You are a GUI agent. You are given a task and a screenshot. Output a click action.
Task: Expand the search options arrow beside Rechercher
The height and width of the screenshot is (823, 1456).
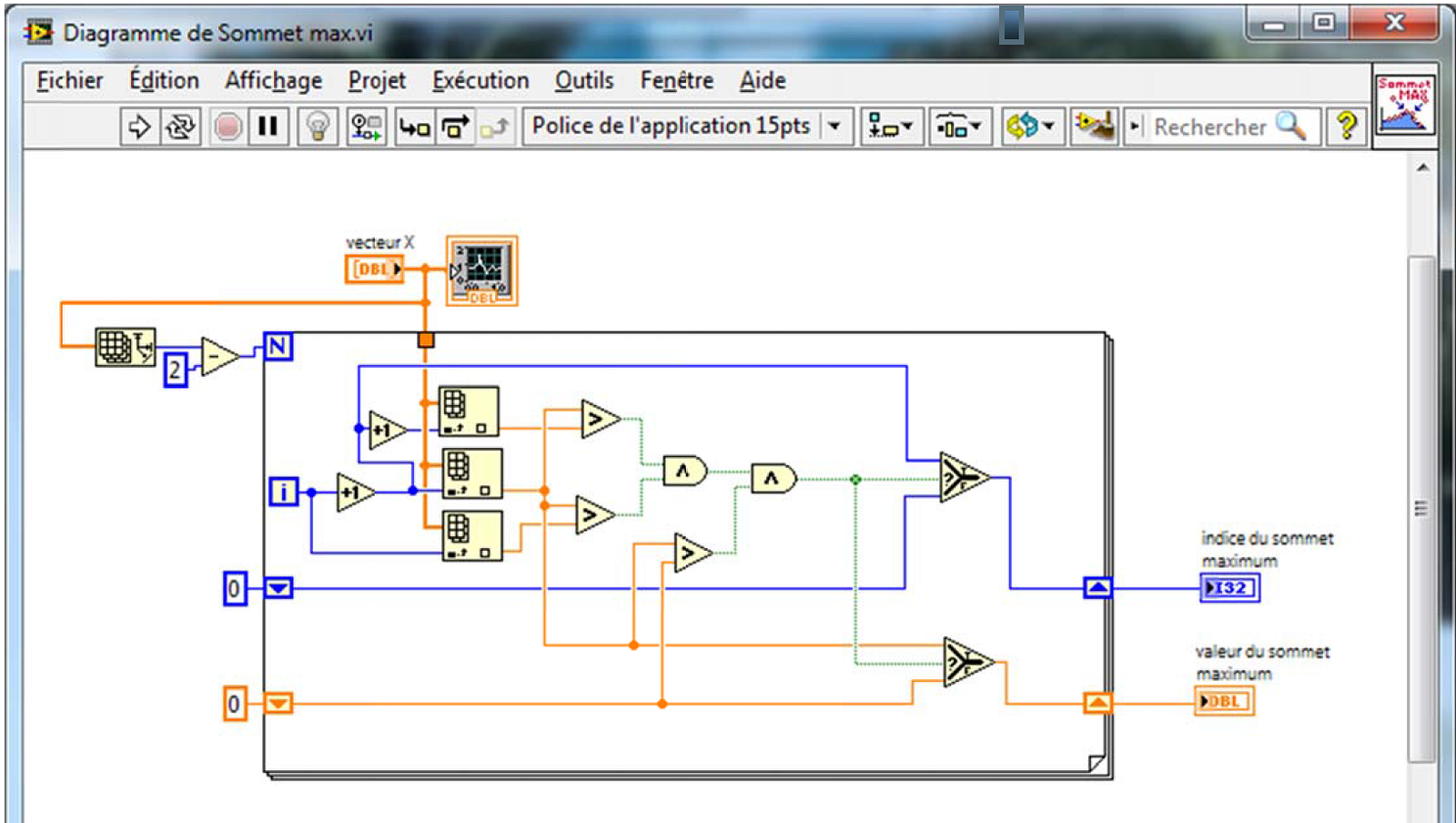[1135, 127]
